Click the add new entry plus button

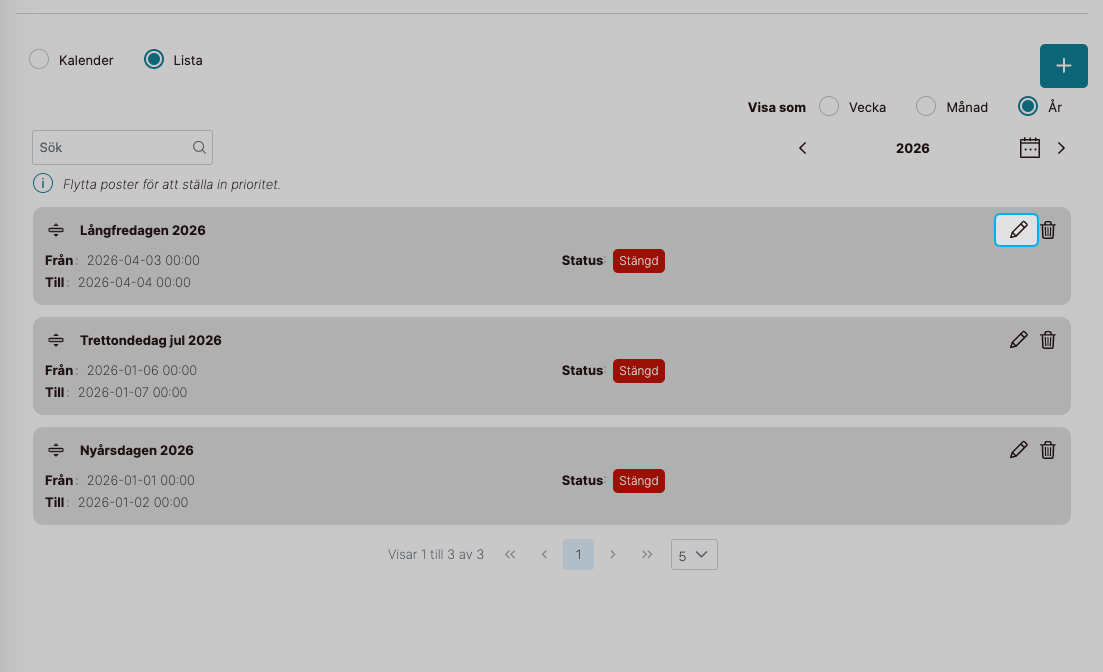tap(1063, 66)
